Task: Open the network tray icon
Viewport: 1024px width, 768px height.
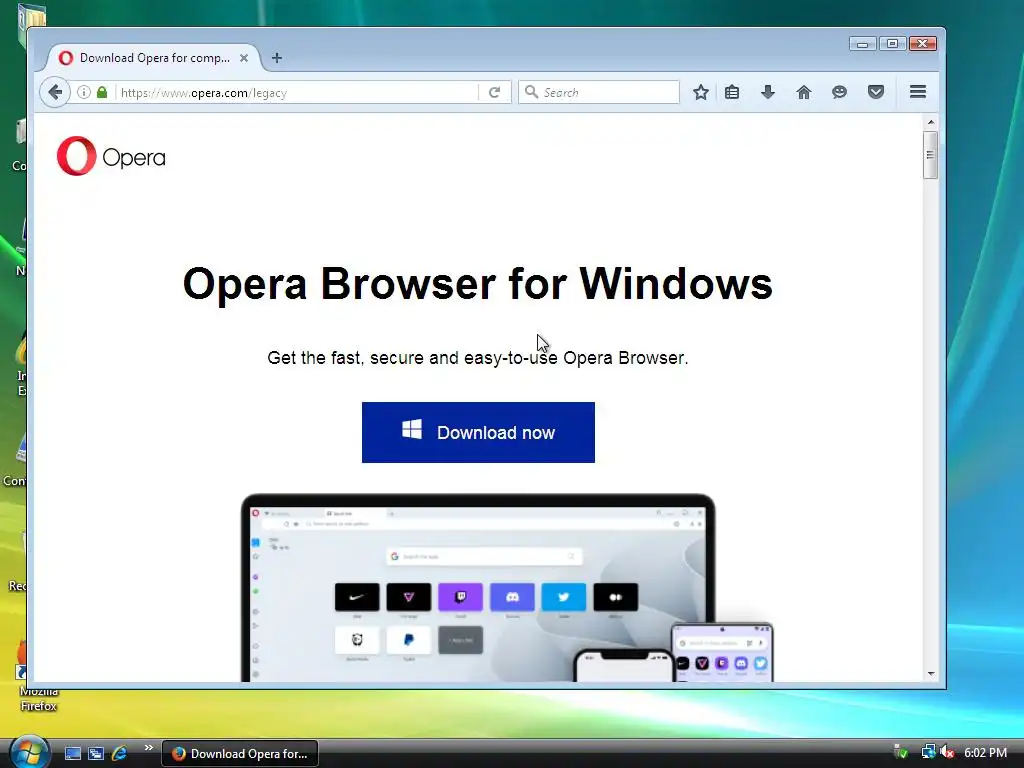Action: click(x=928, y=752)
